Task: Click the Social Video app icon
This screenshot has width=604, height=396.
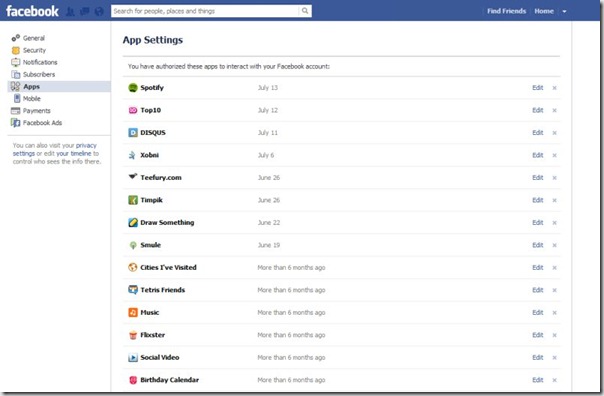Action: [x=133, y=357]
